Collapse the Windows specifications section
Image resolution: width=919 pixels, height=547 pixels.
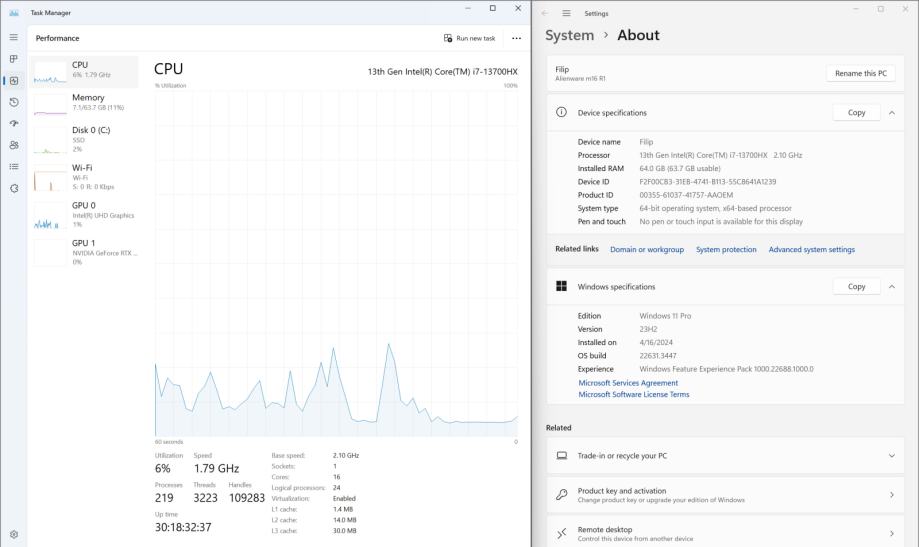point(891,287)
